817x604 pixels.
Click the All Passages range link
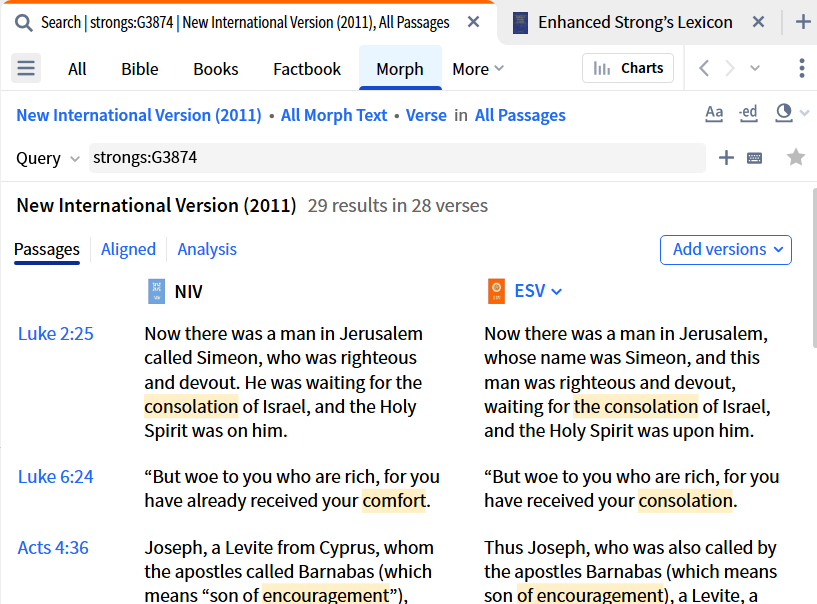click(520, 115)
